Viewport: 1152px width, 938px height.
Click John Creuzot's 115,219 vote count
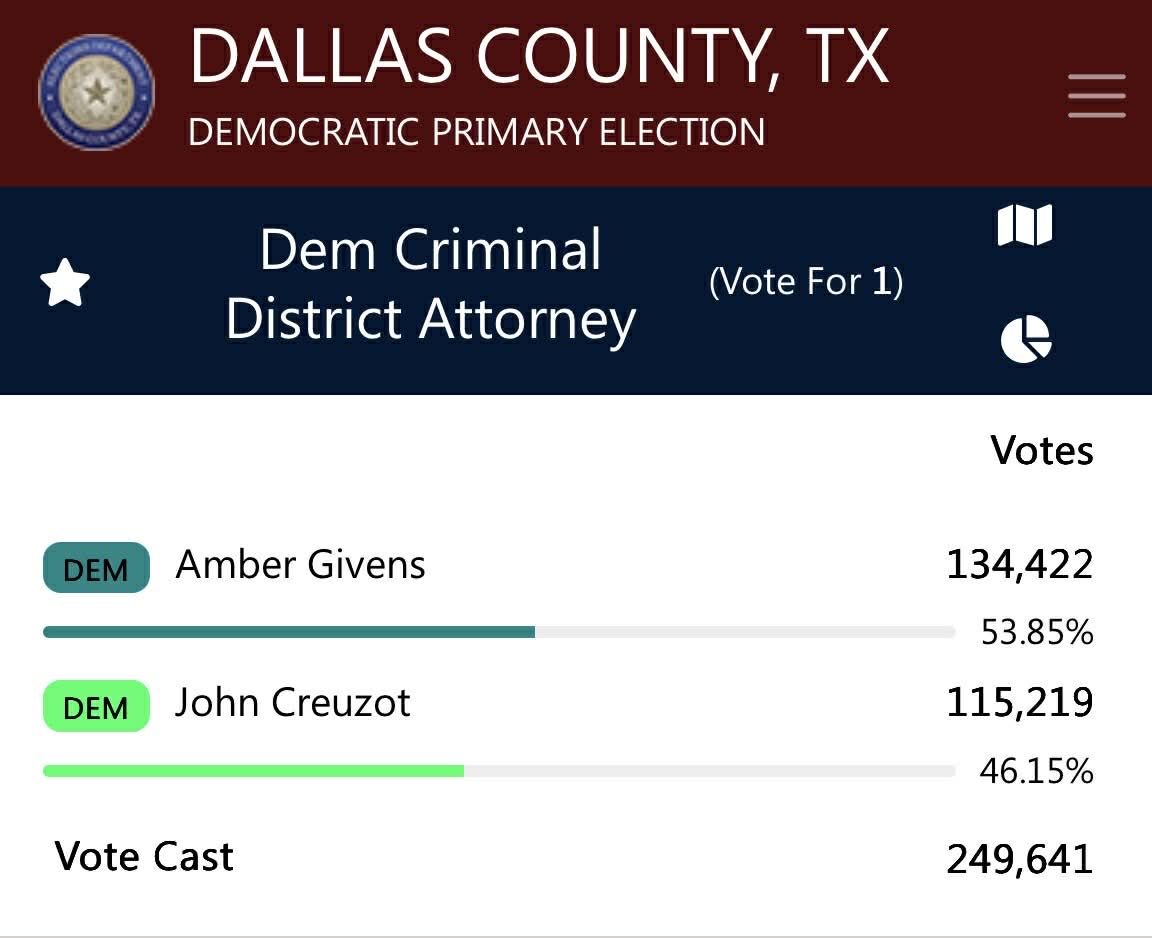(1019, 703)
